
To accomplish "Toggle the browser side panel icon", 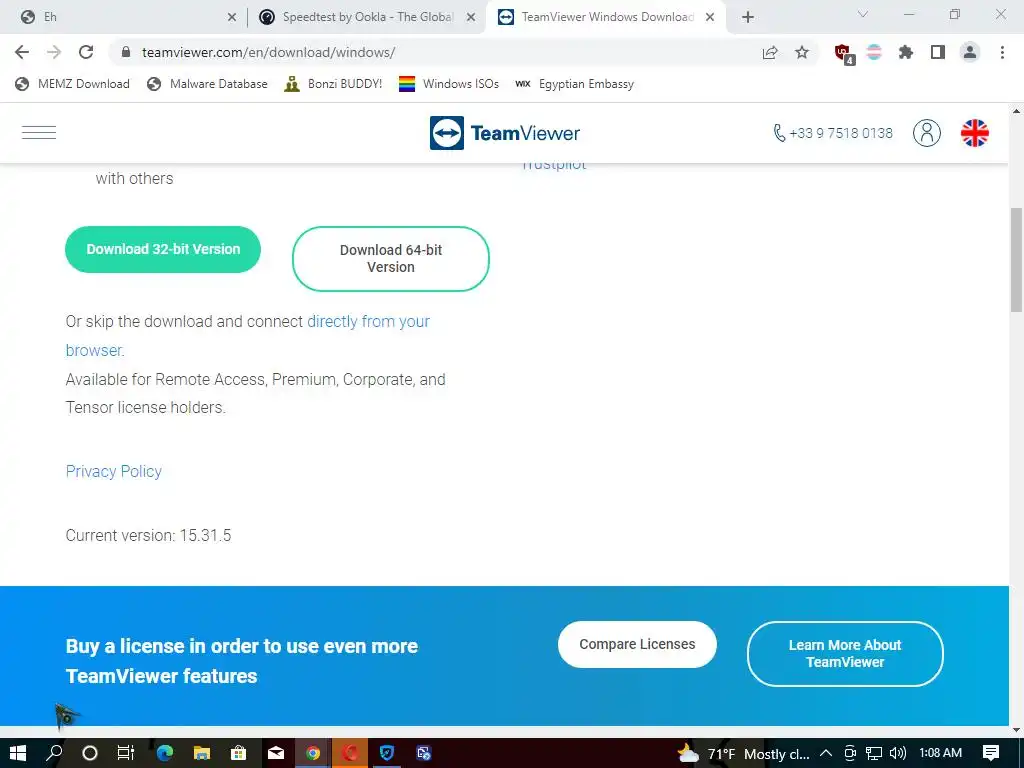I will [x=938, y=52].
